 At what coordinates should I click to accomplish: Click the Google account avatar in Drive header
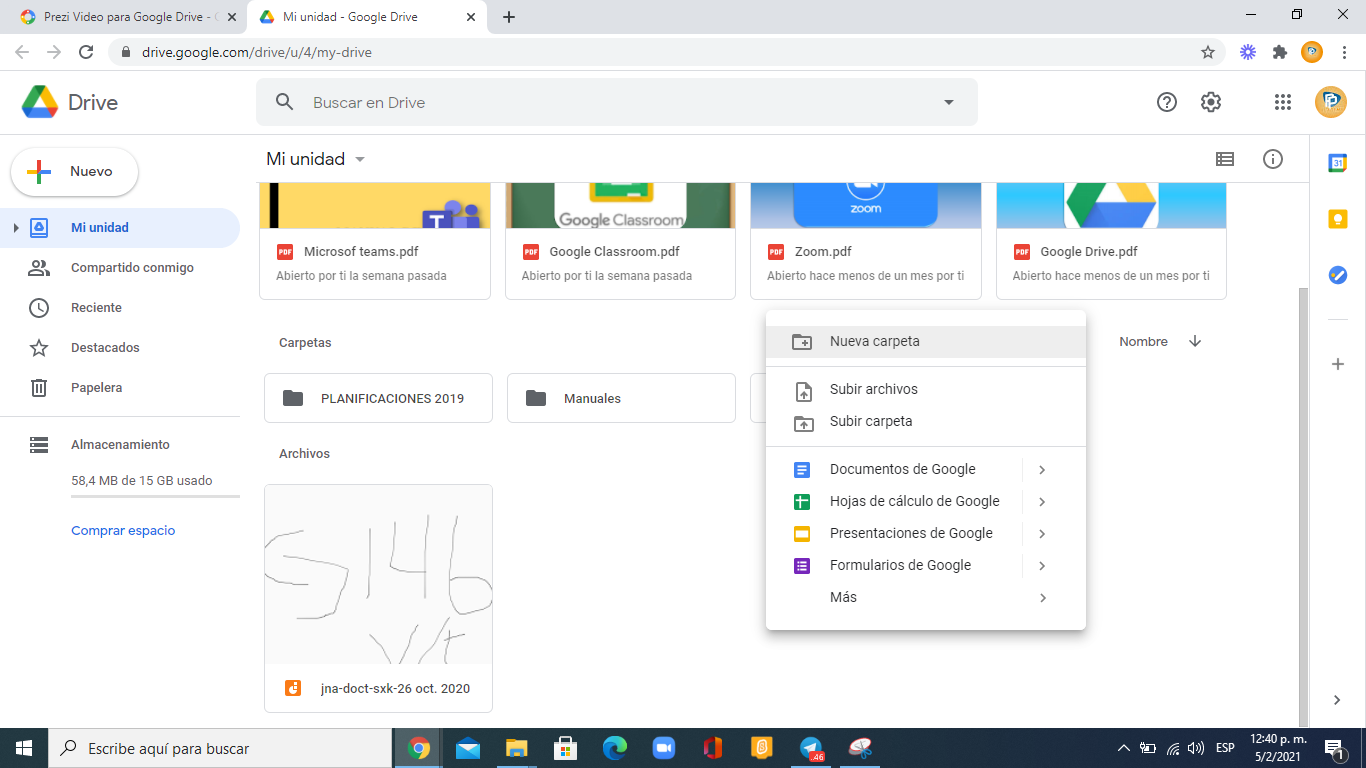pyautogui.click(x=1331, y=102)
